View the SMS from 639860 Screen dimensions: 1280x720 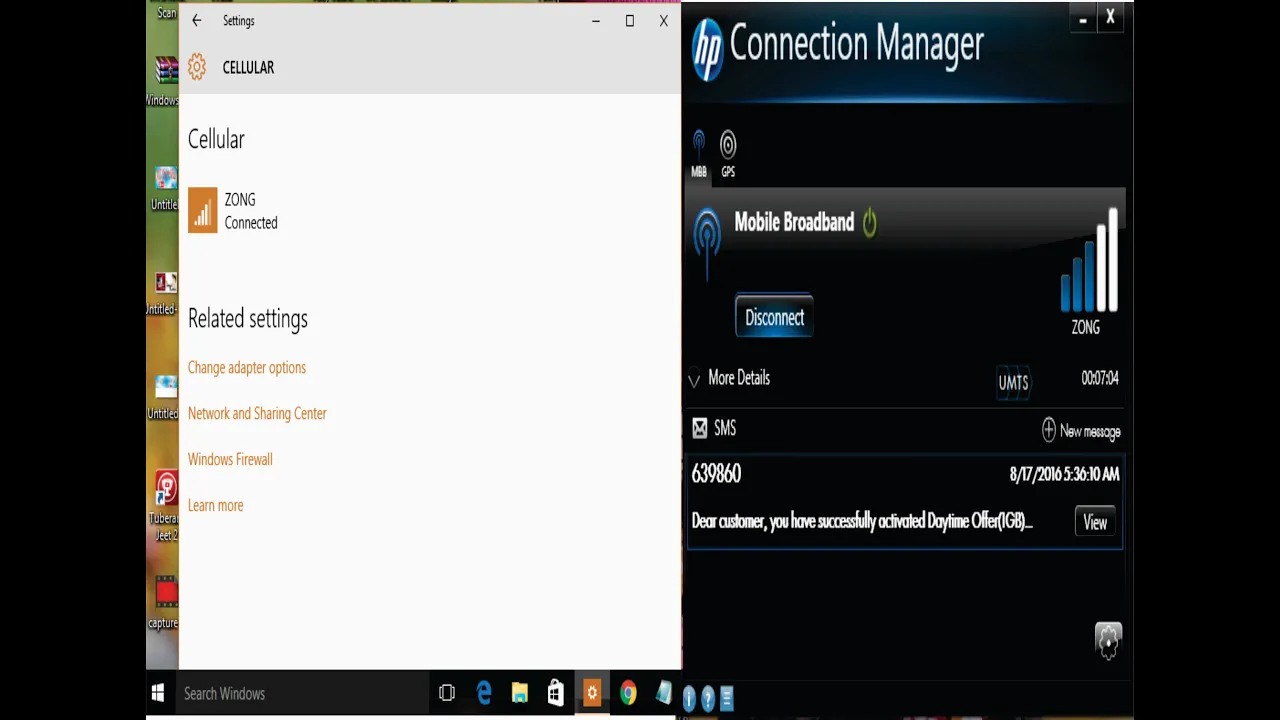[1095, 522]
